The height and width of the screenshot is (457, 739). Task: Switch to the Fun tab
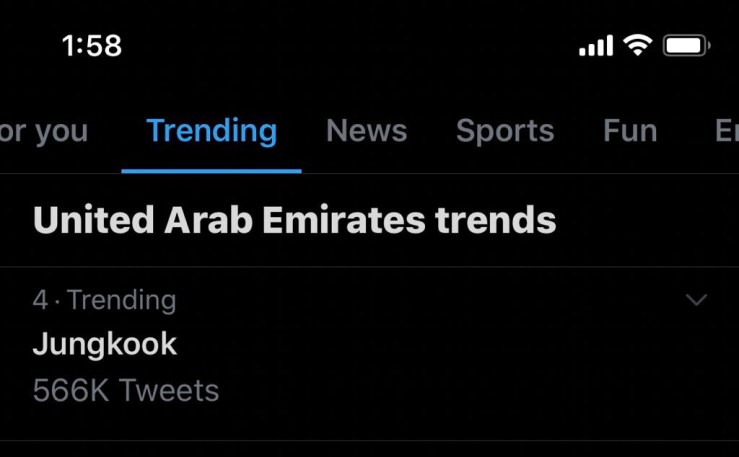tap(630, 130)
